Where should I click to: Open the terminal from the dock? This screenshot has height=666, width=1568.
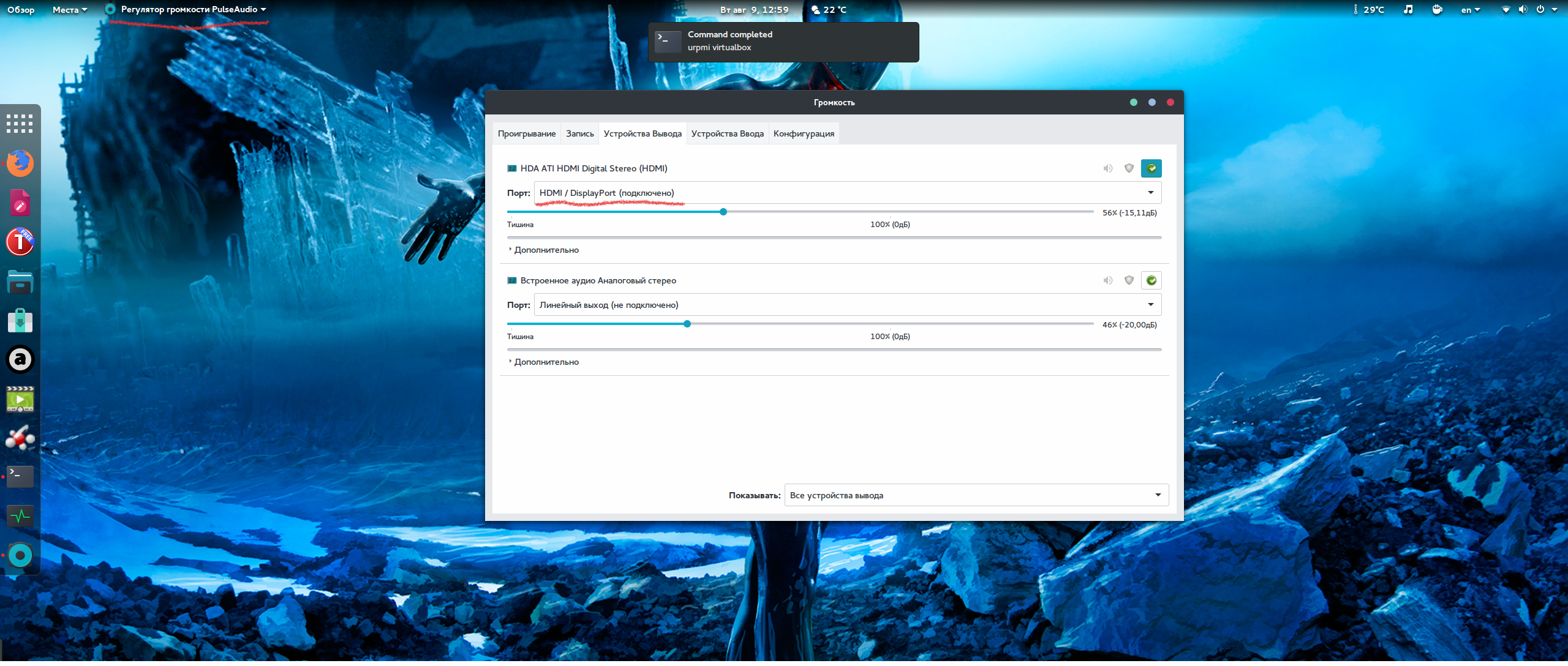[x=20, y=476]
